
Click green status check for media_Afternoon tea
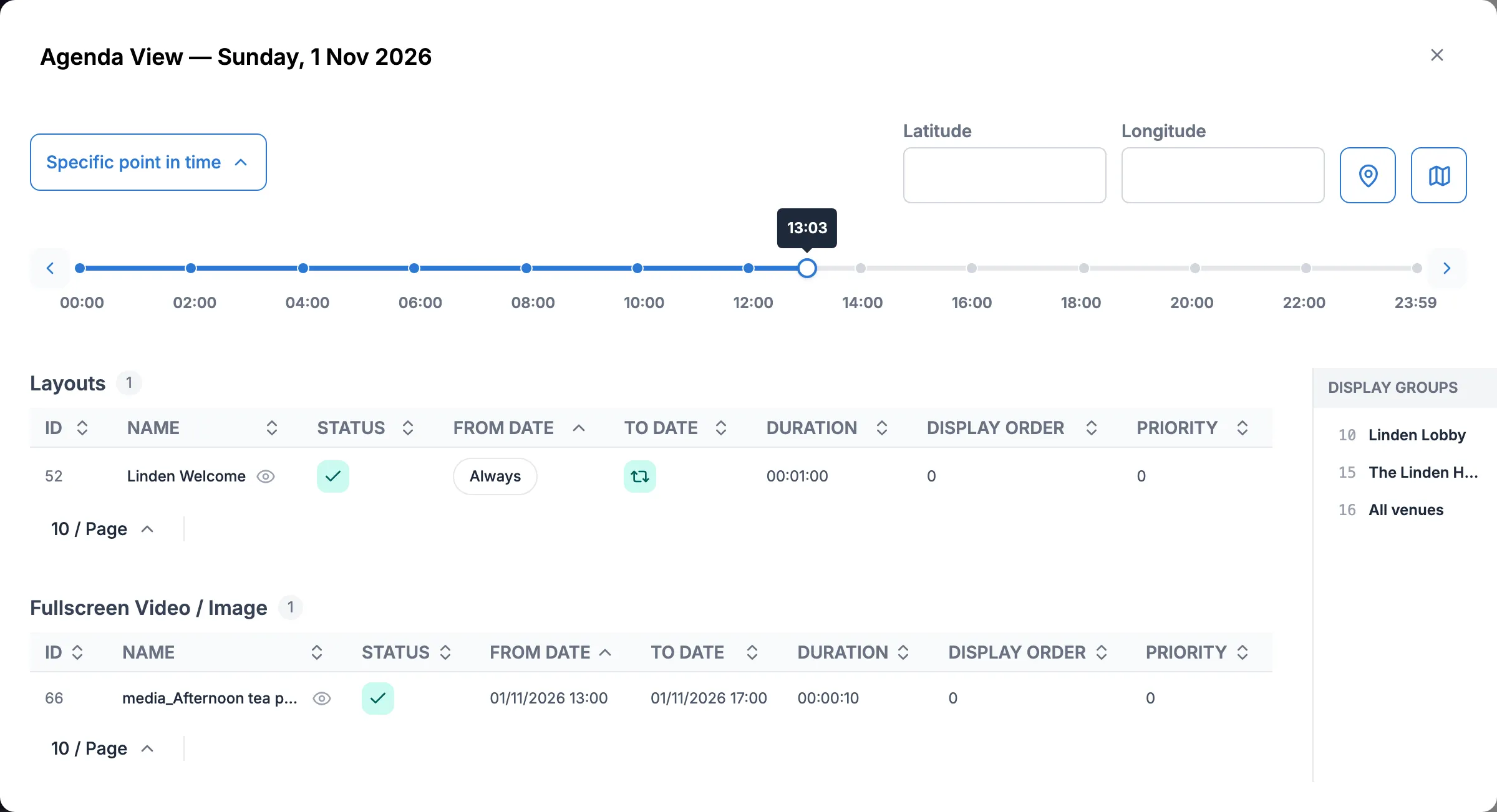(x=378, y=698)
